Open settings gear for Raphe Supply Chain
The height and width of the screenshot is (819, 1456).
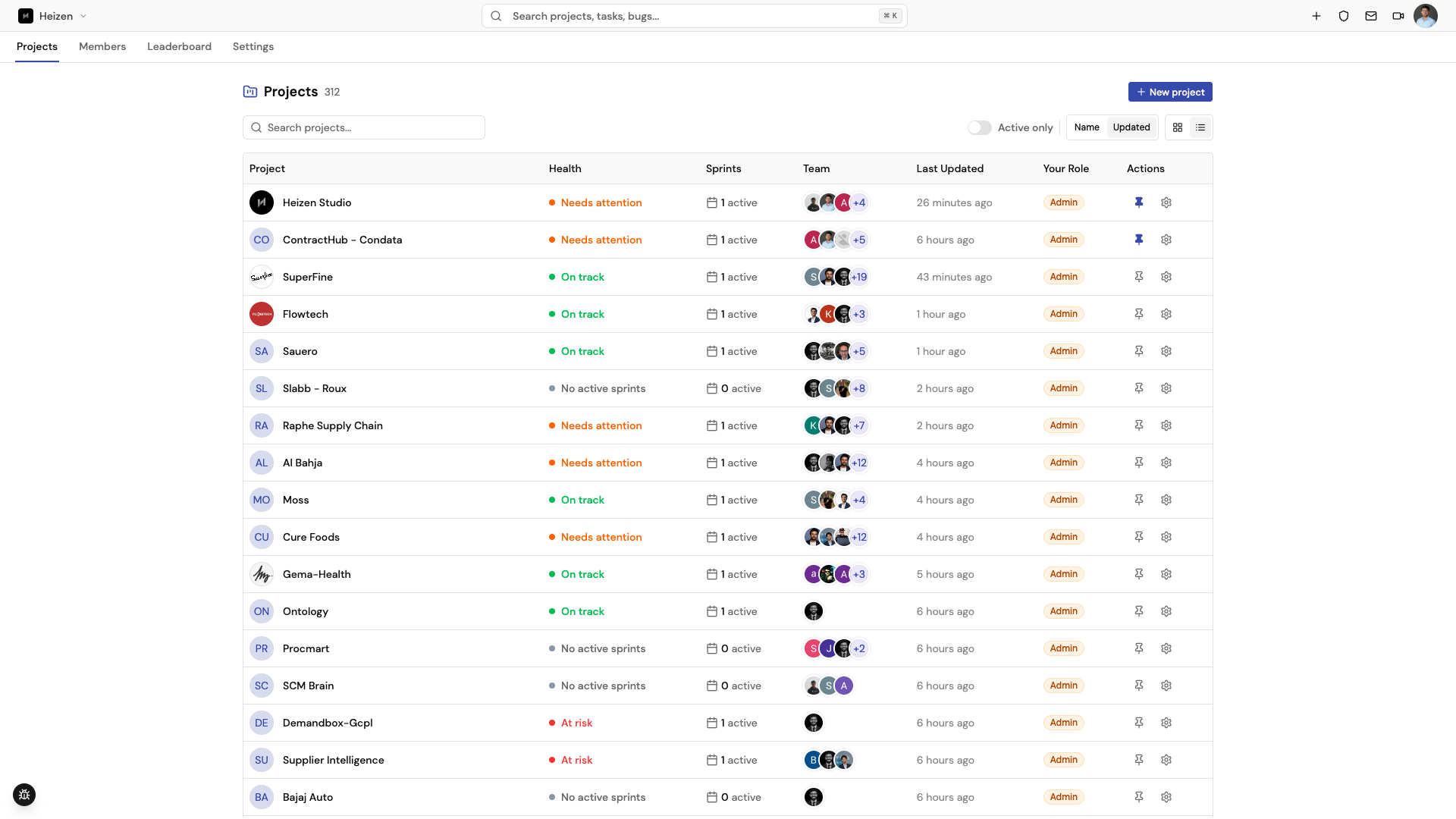[x=1166, y=425]
